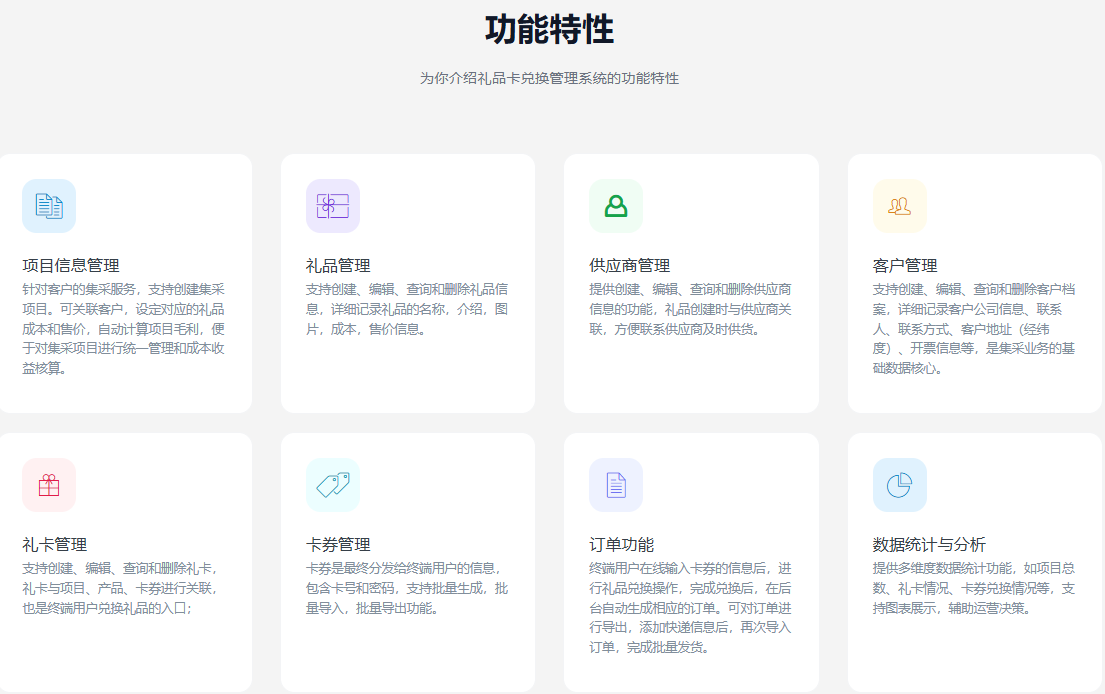
Task: Click description starting 支持创建、编辑、查询和删除客户档案
Action: (974, 328)
